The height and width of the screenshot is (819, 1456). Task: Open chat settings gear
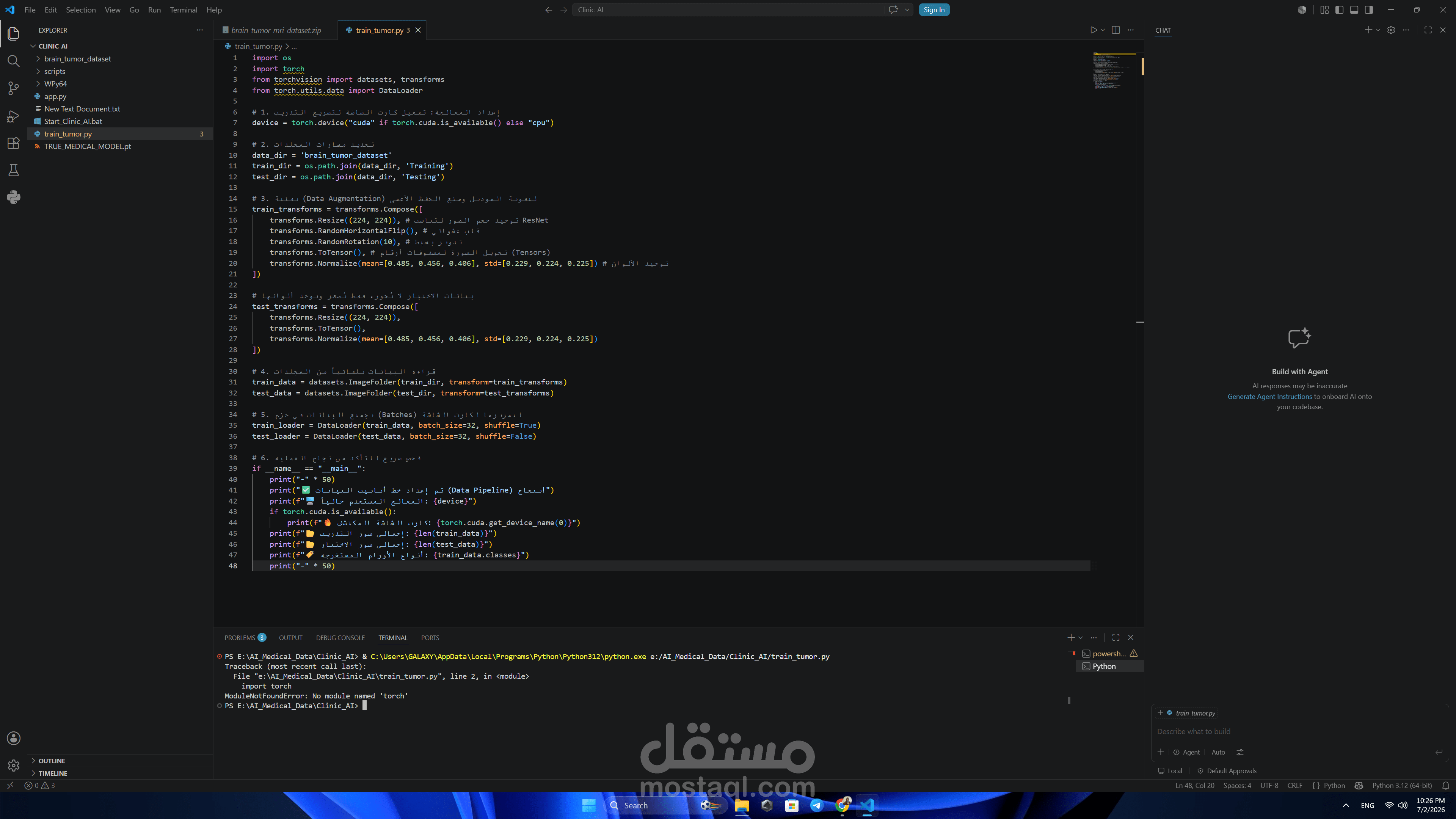[1391, 30]
